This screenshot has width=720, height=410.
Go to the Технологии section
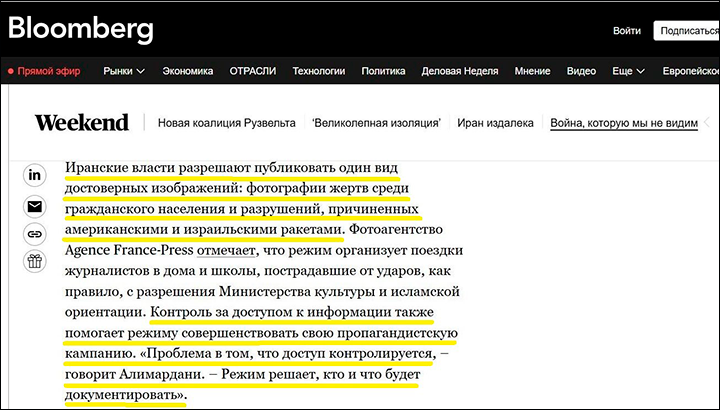coord(319,71)
